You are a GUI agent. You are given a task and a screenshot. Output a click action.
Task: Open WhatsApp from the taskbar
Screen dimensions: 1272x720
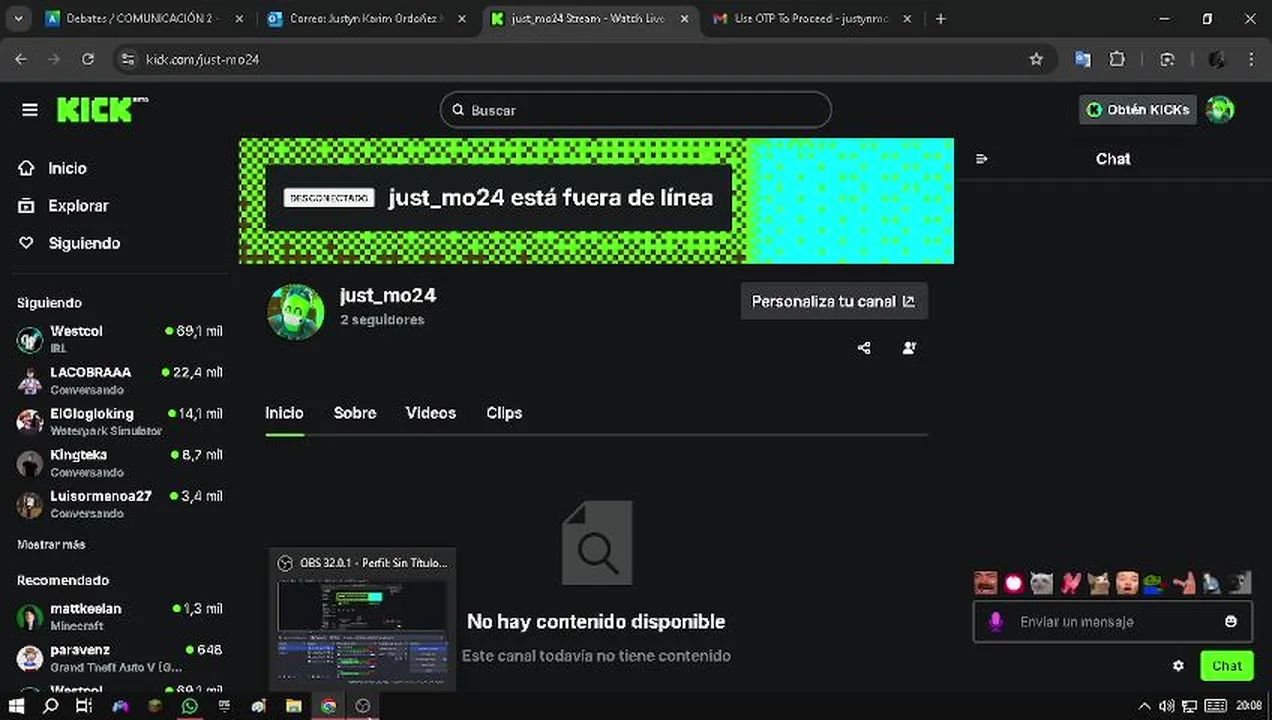tap(189, 706)
